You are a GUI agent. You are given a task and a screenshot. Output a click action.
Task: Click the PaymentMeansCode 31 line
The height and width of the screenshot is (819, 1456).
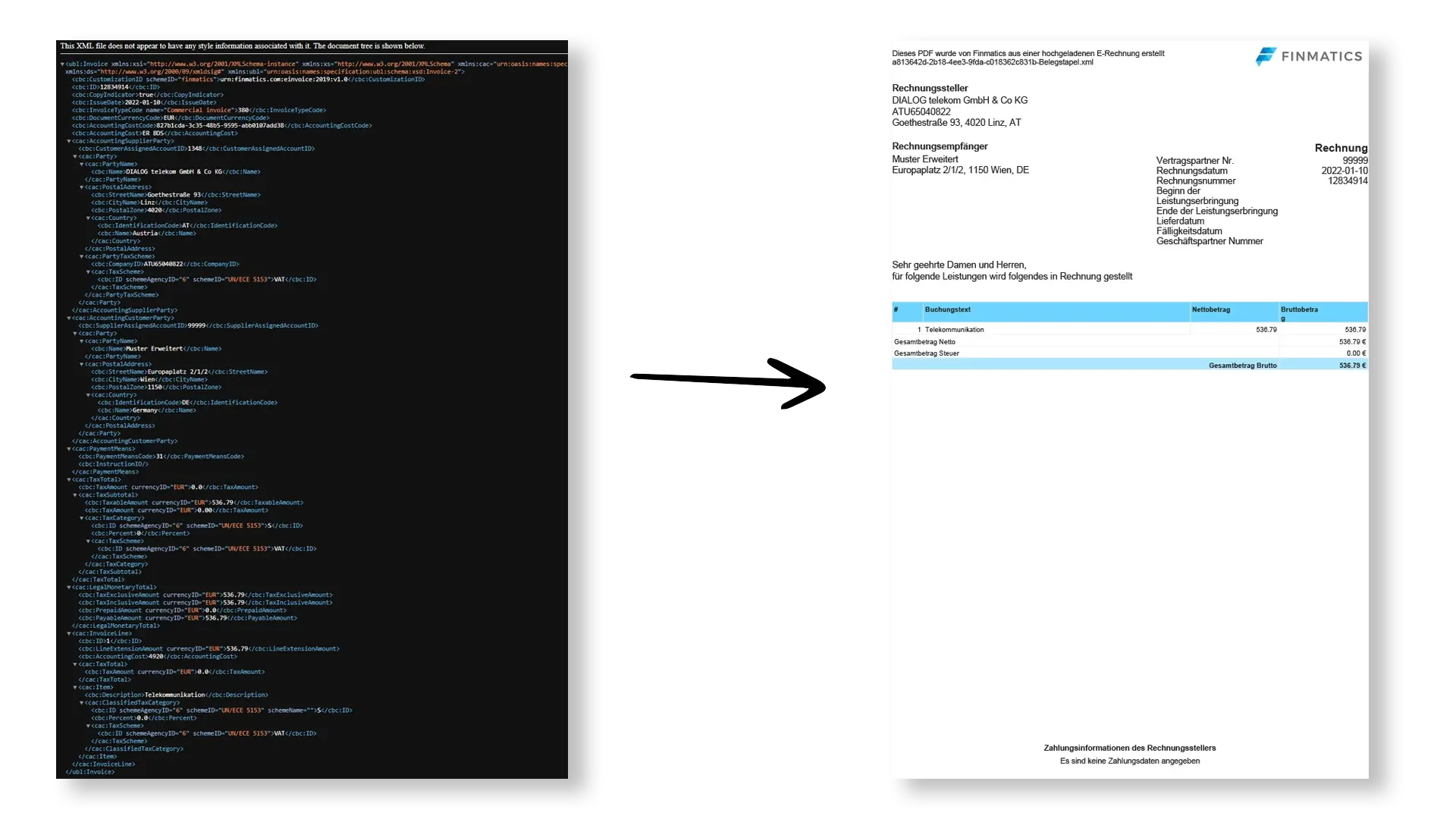[161, 457]
